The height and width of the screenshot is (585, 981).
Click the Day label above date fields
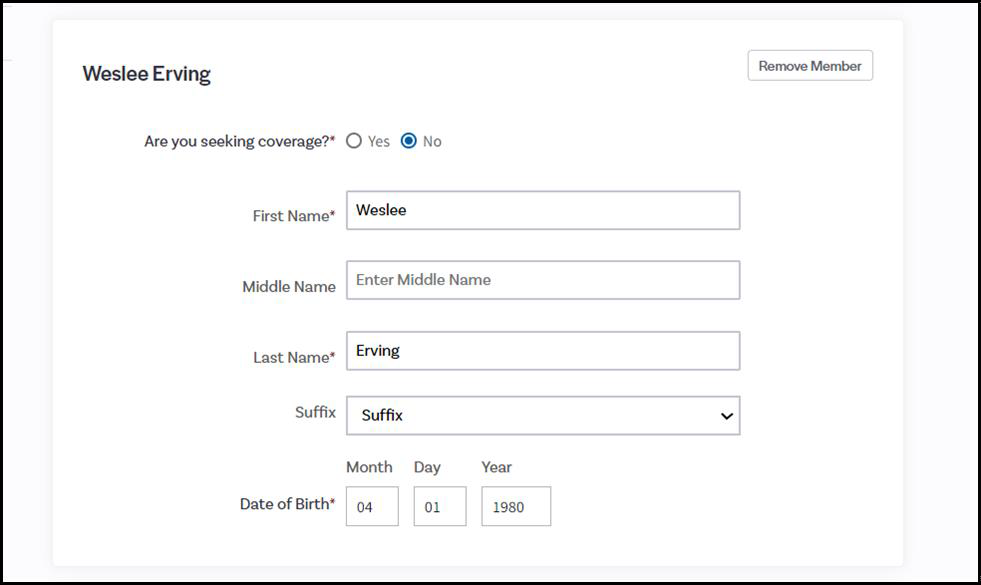click(x=427, y=467)
